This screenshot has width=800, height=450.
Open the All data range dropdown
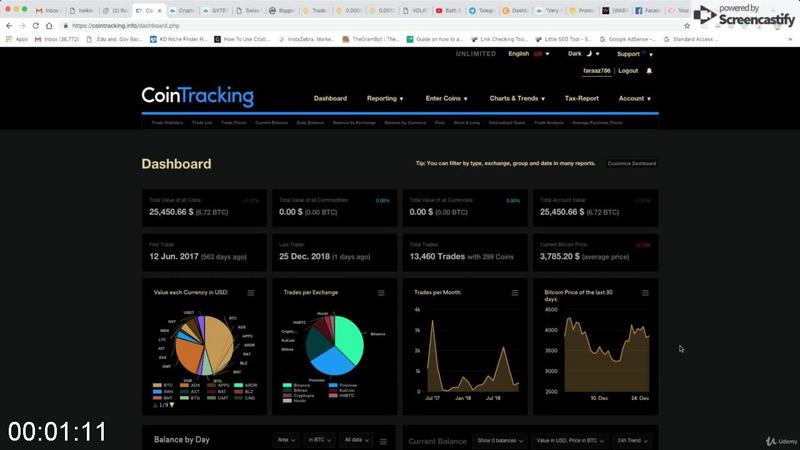(356, 440)
